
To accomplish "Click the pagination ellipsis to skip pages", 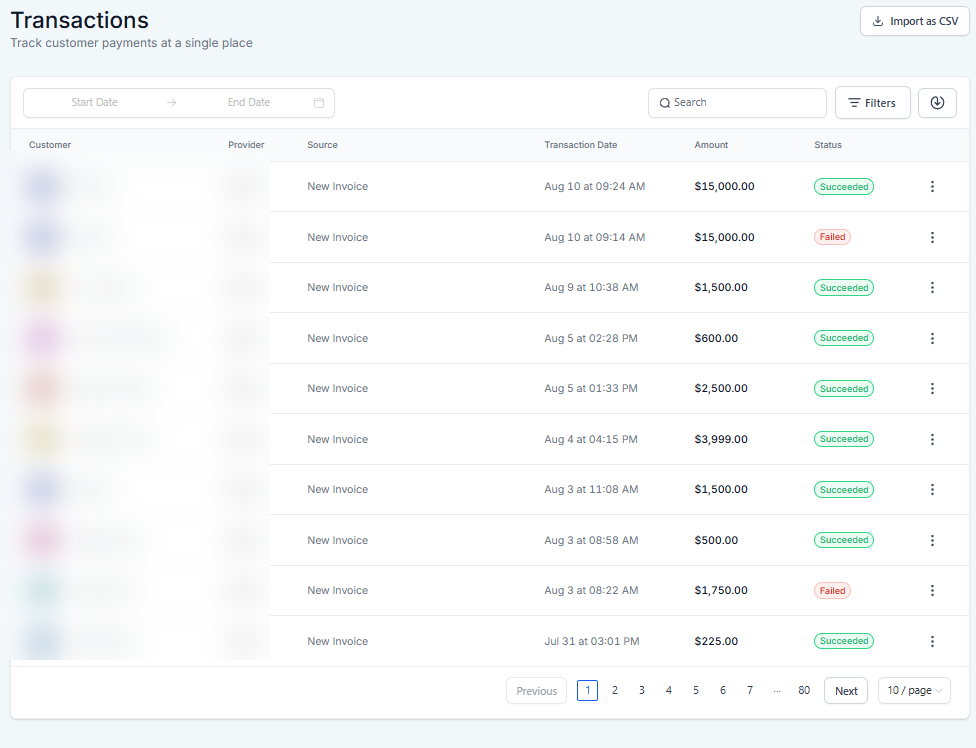I will (776, 691).
